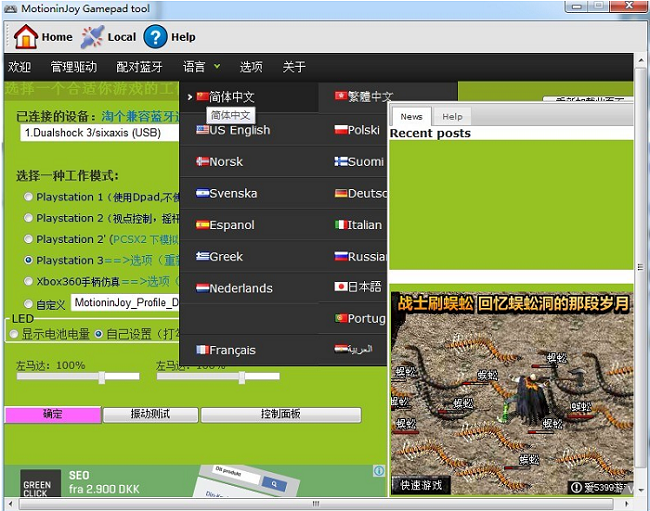Image resolution: width=650 pixels, height=511 pixels.
Task: Switch to the Help tab in side panel
Action: (452, 116)
